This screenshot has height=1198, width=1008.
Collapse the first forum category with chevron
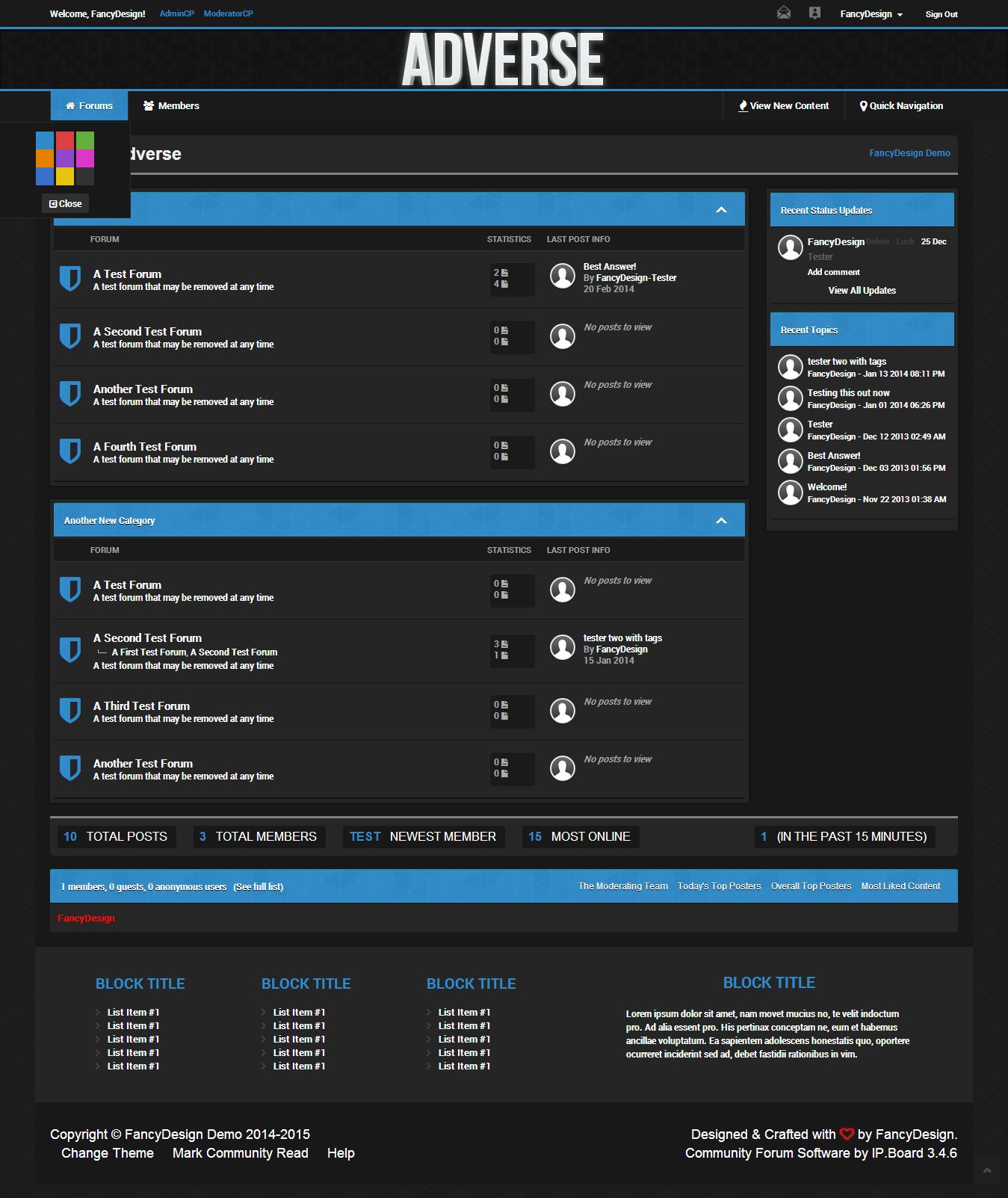pos(721,210)
